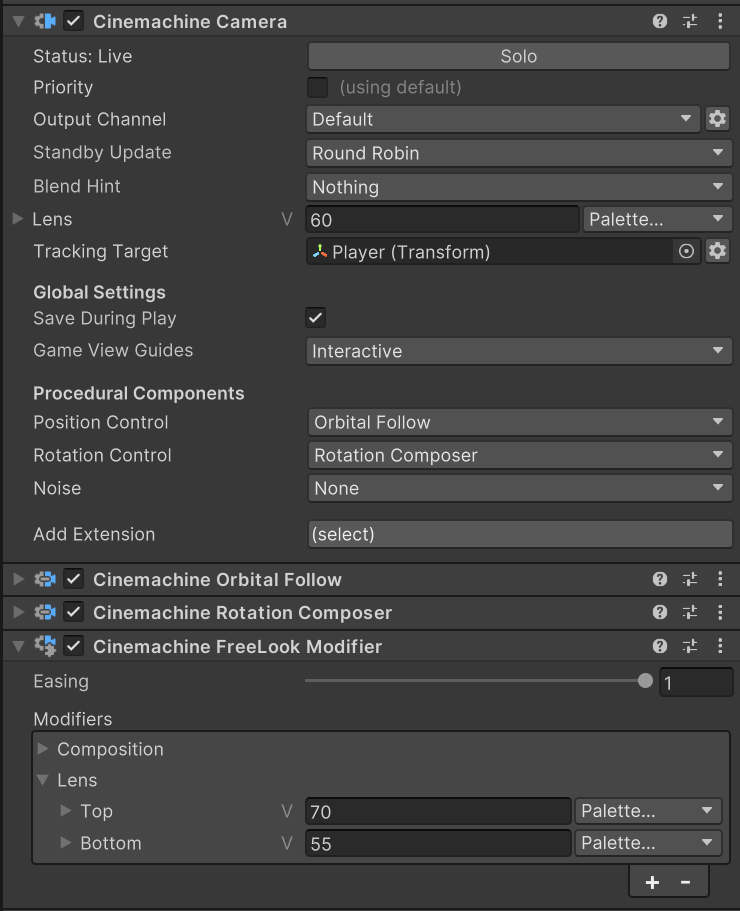Open help for Cinemachine Rotation Composer
740x911 pixels.
click(660, 612)
